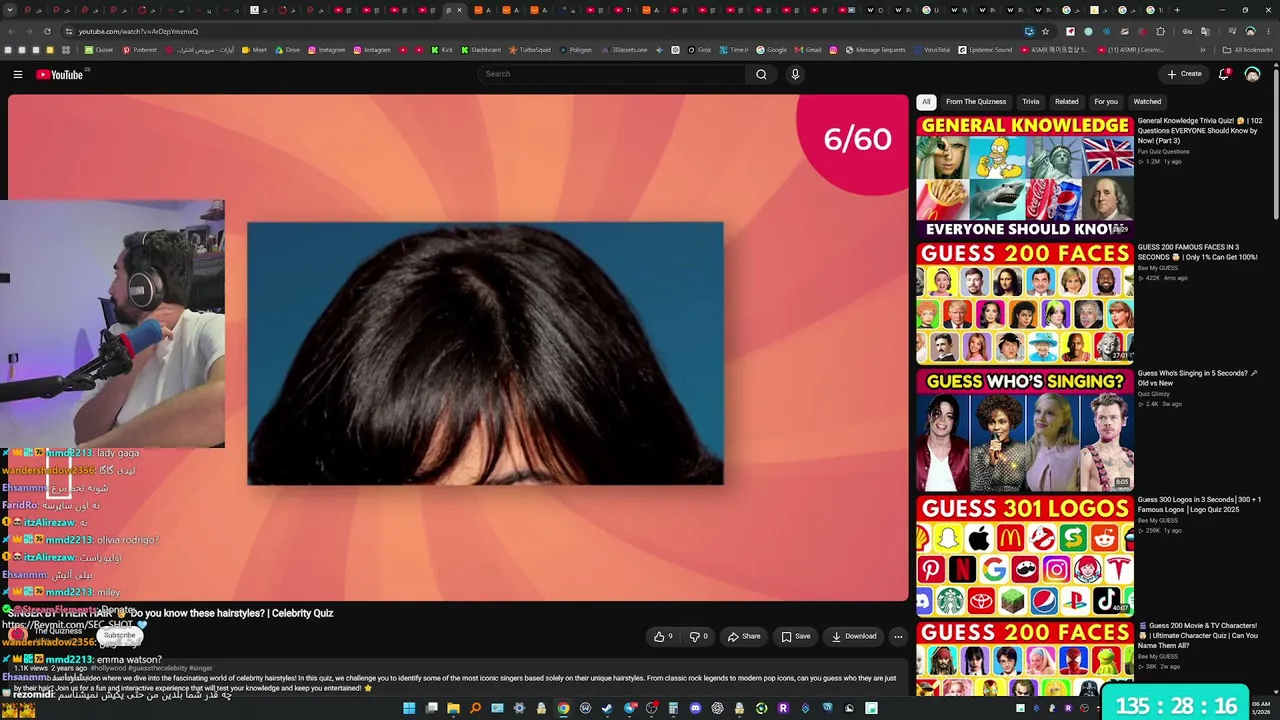Expand the All Bookmarks folder
The height and width of the screenshot is (720, 1280).
1247,50
